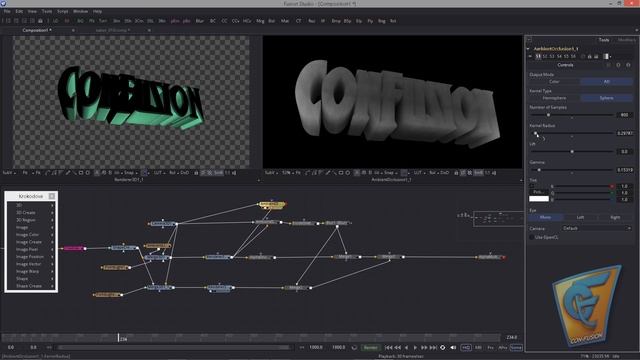This screenshot has width=640, height=360.
Task: Add 3Cm (Camera 3D) tool
Action: (139, 21)
